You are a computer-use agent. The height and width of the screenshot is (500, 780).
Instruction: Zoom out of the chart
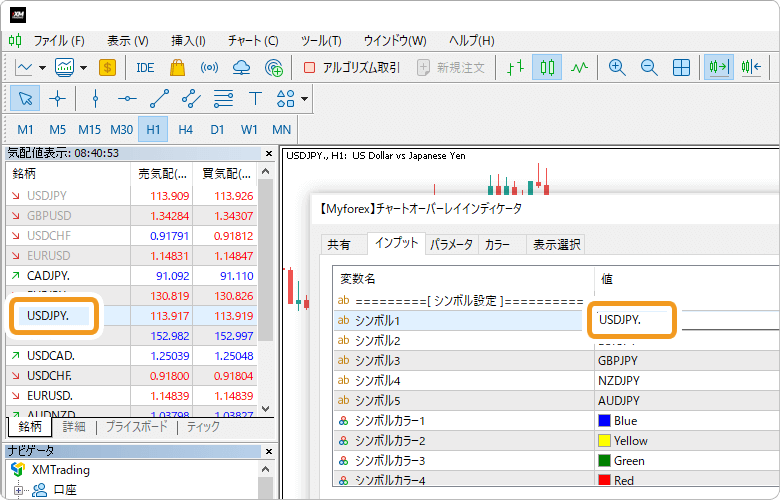(x=649, y=68)
